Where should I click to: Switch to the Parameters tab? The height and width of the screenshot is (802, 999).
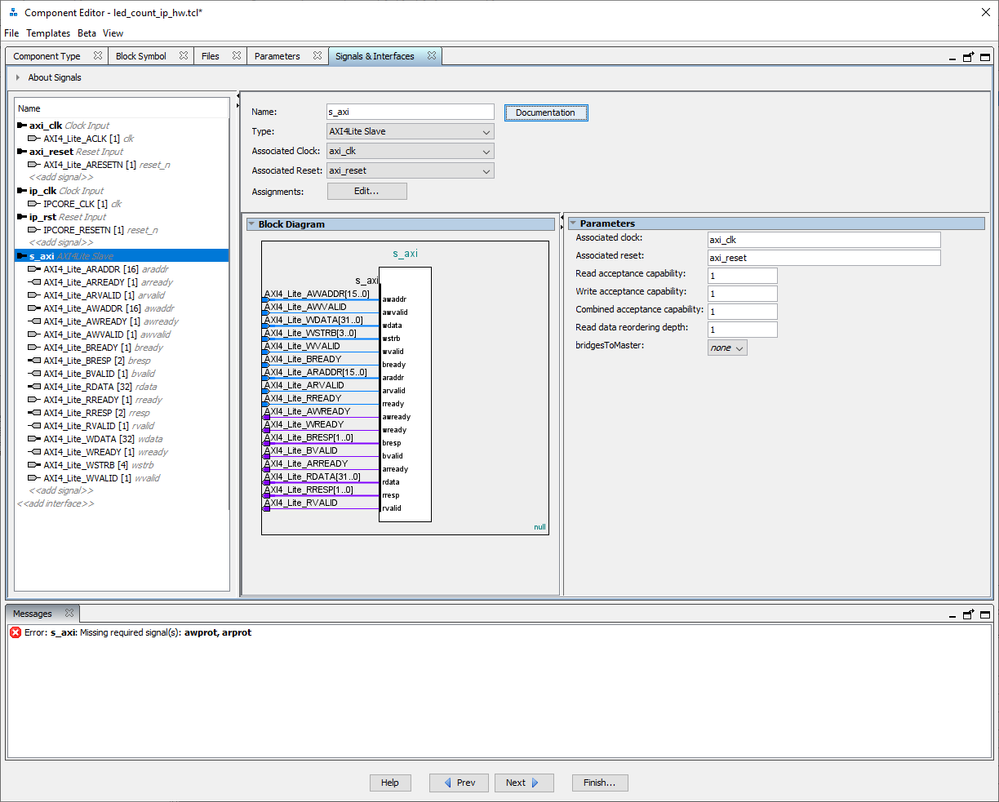coord(277,57)
